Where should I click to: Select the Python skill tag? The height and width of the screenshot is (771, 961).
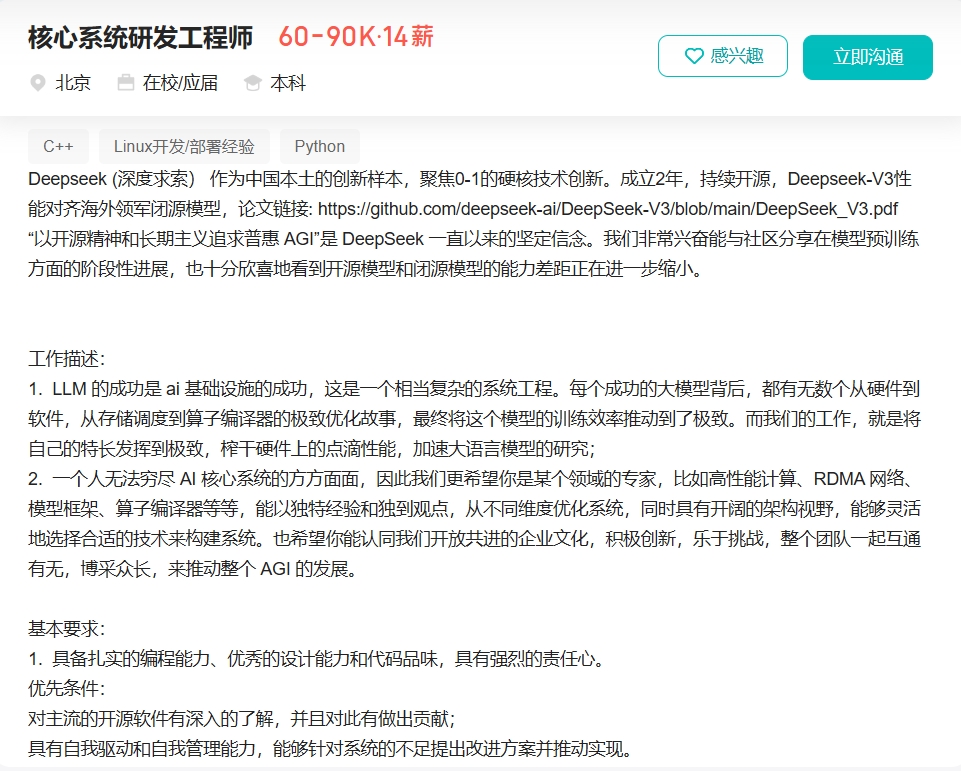[x=319, y=146]
